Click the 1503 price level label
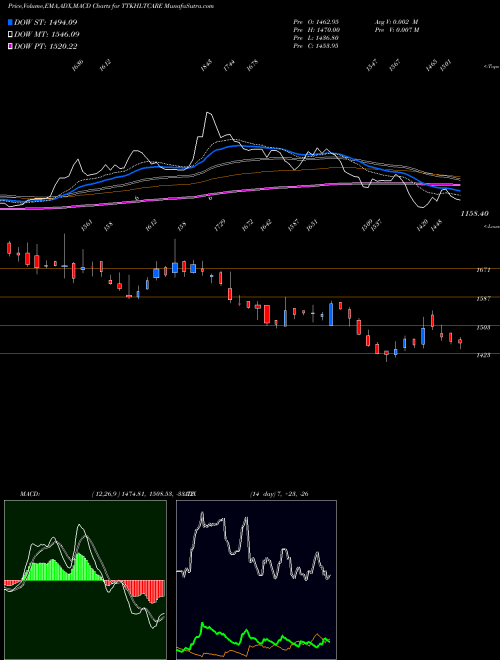This screenshot has width=500, height=660. point(483,327)
